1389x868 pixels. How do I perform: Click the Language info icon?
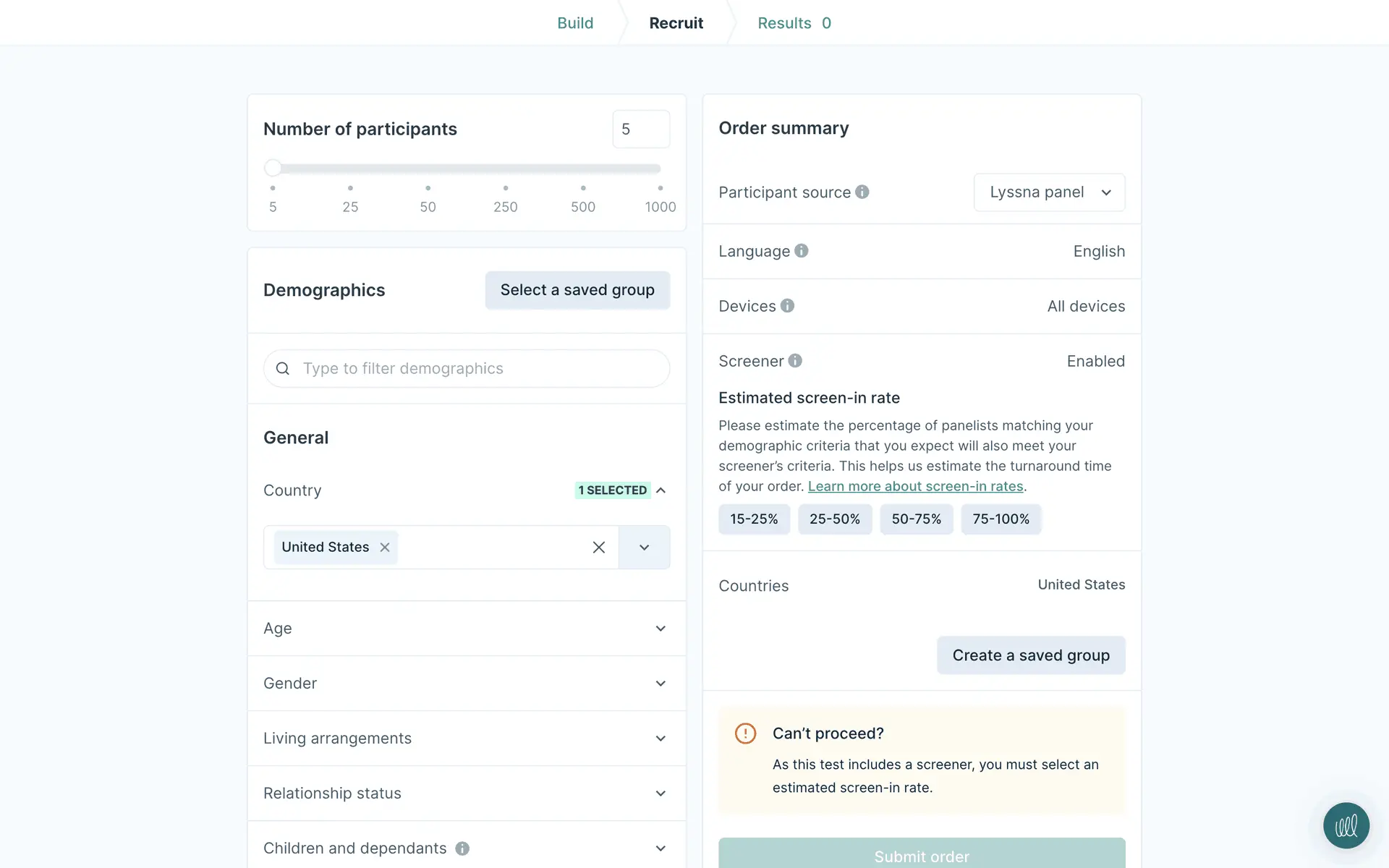click(801, 251)
